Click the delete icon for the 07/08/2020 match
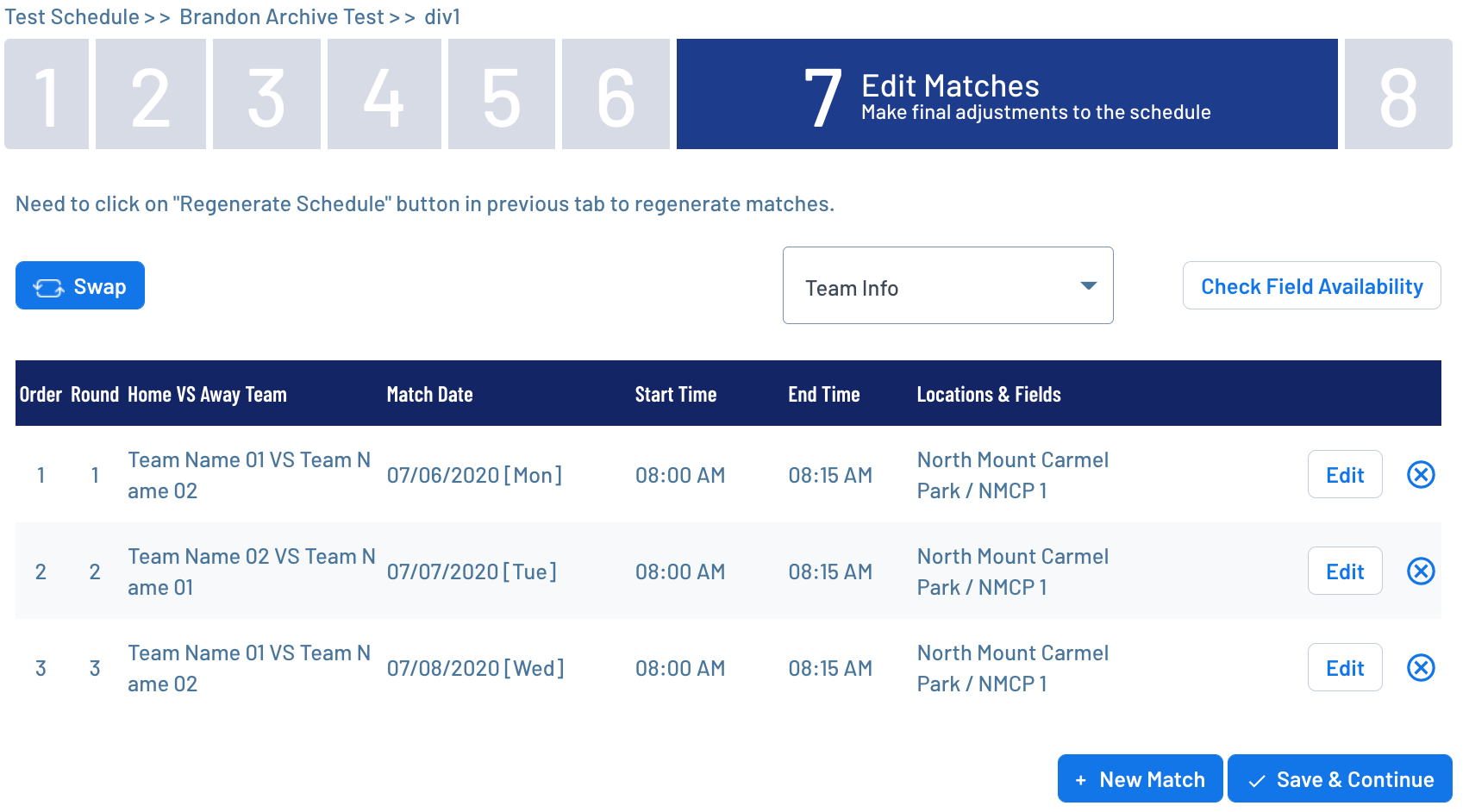Screen dimensions: 1469x812 coord(1420,667)
